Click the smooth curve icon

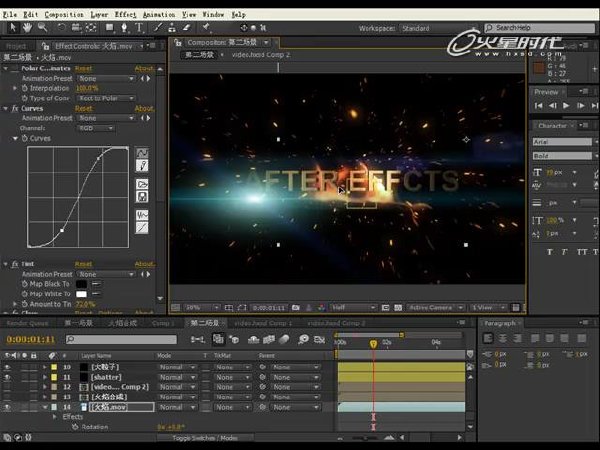tap(142, 215)
